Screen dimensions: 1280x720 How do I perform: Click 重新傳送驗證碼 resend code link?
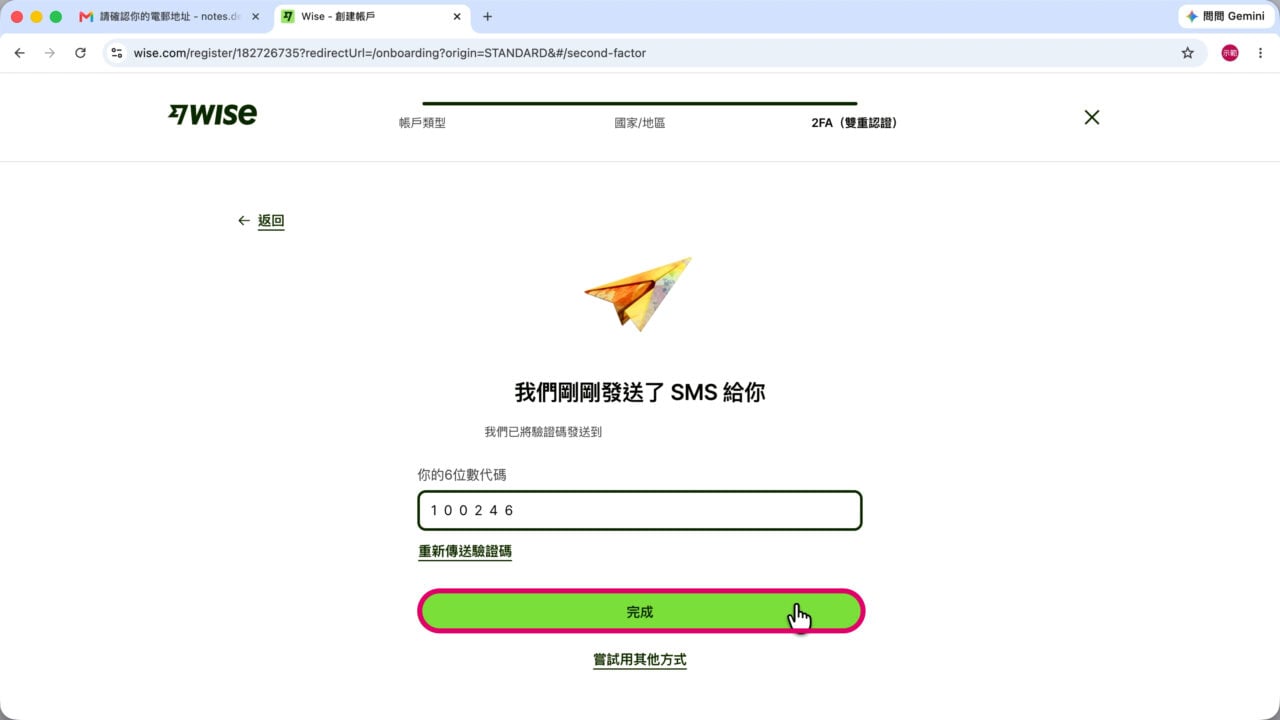click(465, 551)
